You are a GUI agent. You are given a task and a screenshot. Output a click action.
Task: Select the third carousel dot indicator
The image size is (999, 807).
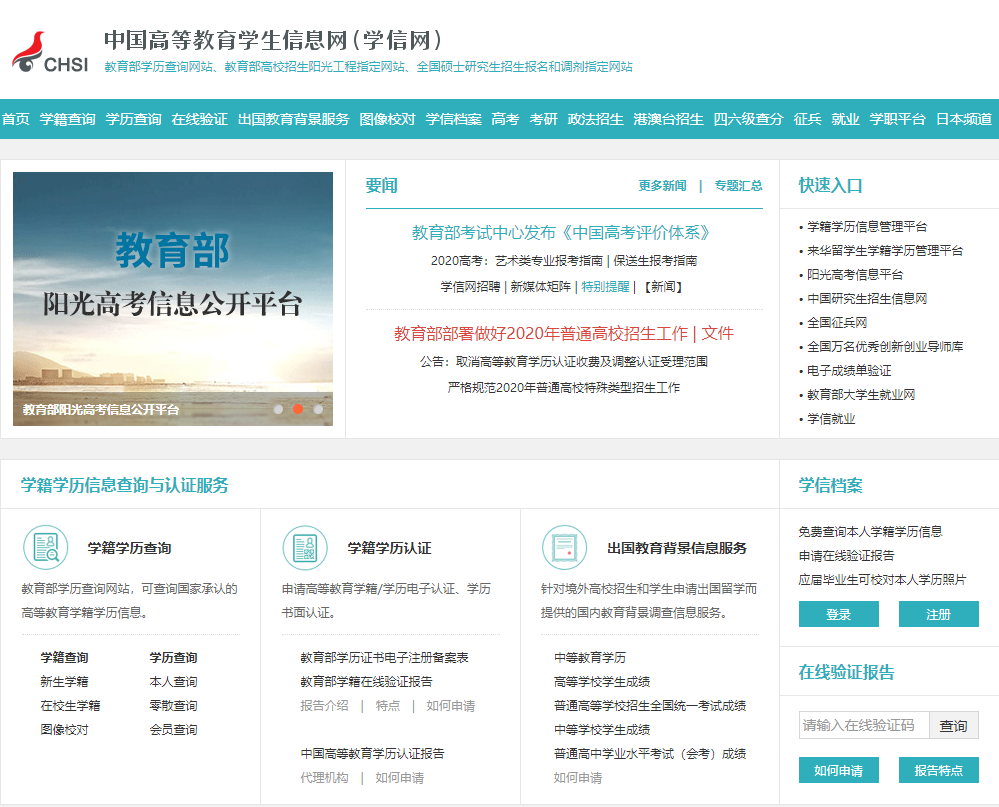click(x=318, y=409)
